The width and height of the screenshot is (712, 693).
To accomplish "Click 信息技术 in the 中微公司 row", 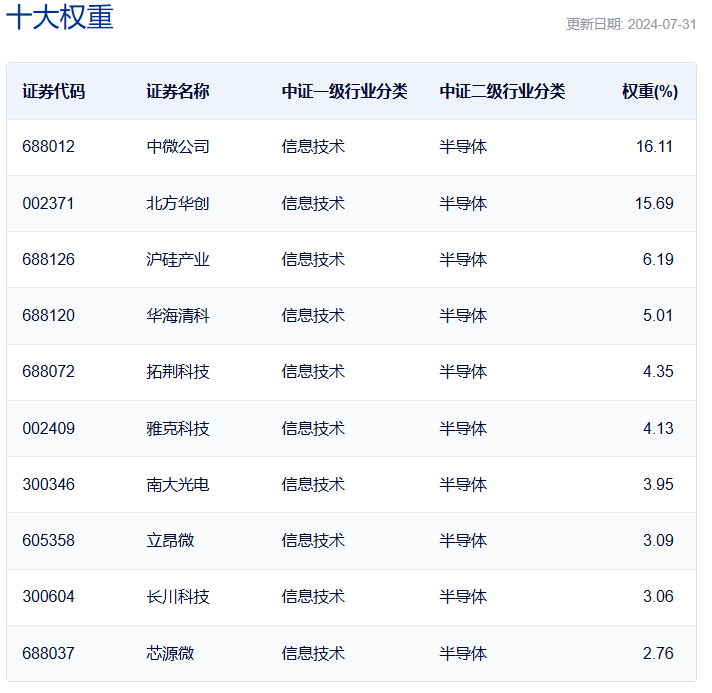I will [313, 146].
